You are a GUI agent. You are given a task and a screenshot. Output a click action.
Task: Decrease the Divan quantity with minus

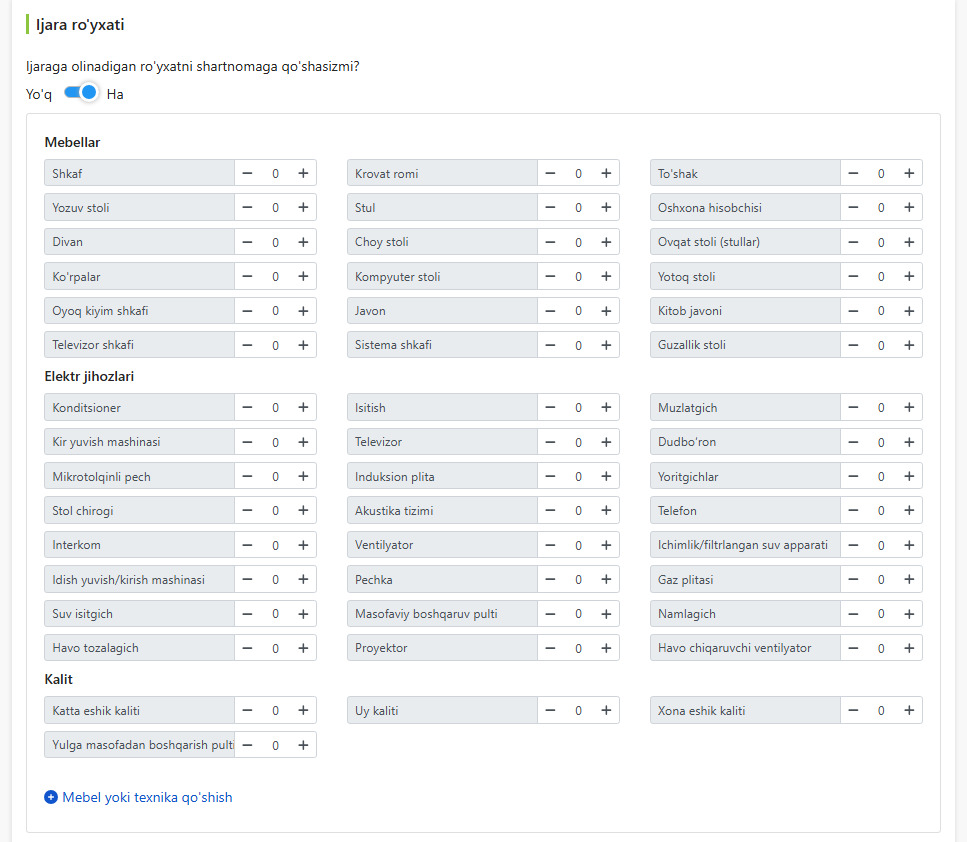pyautogui.click(x=247, y=242)
